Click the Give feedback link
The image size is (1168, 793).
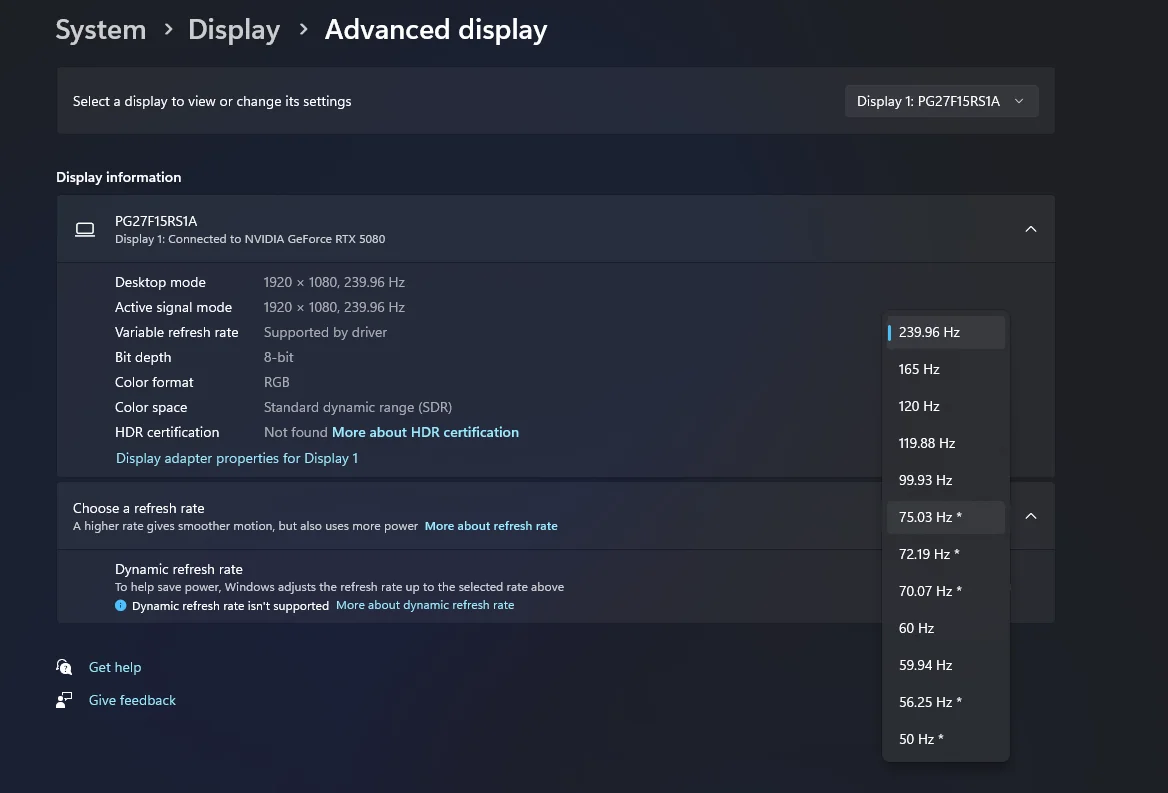tap(132, 700)
